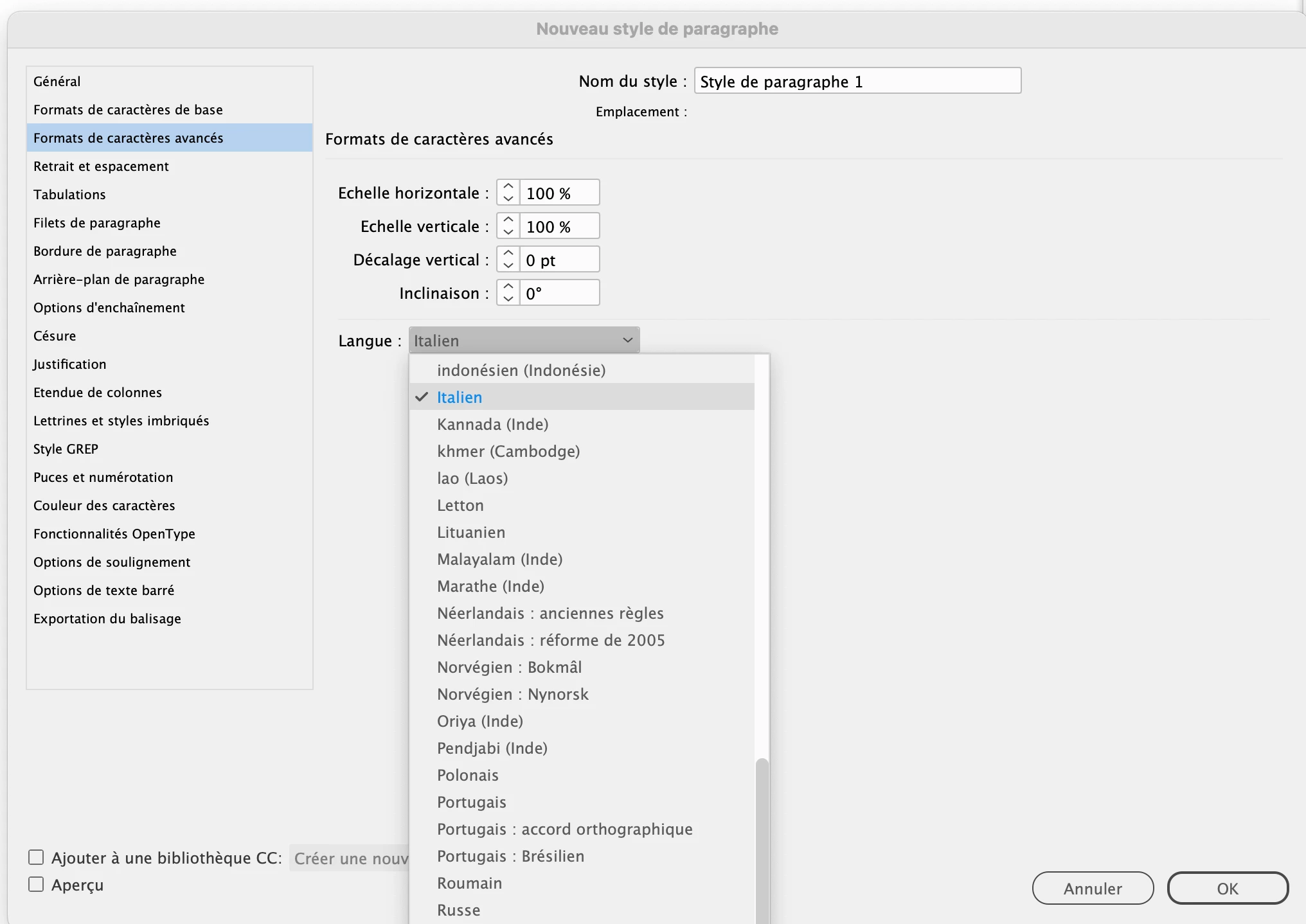Click the language list scrollbar thumb
This screenshot has height=924, width=1306.
coord(762,835)
